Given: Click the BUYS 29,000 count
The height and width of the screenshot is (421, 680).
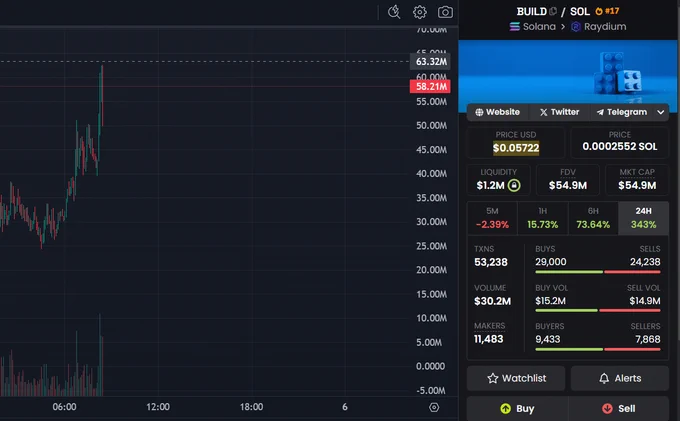Looking at the screenshot, I should pyautogui.click(x=551, y=262).
